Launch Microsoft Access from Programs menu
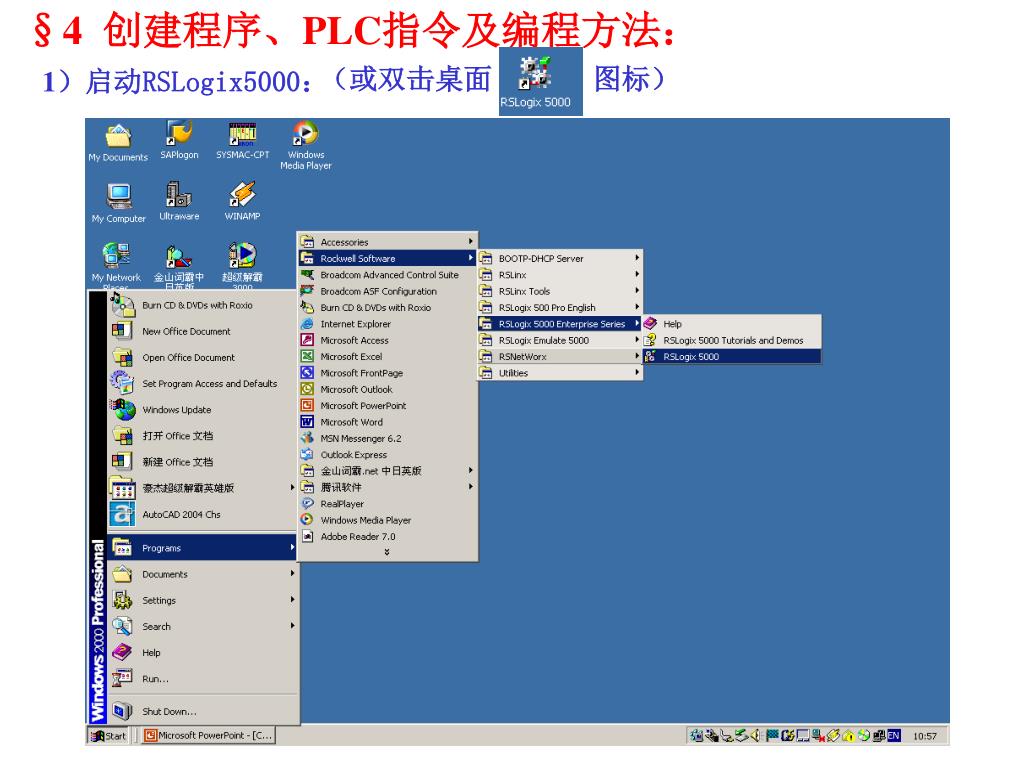The width and height of the screenshot is (1024, 768). [x=387, y=340]
